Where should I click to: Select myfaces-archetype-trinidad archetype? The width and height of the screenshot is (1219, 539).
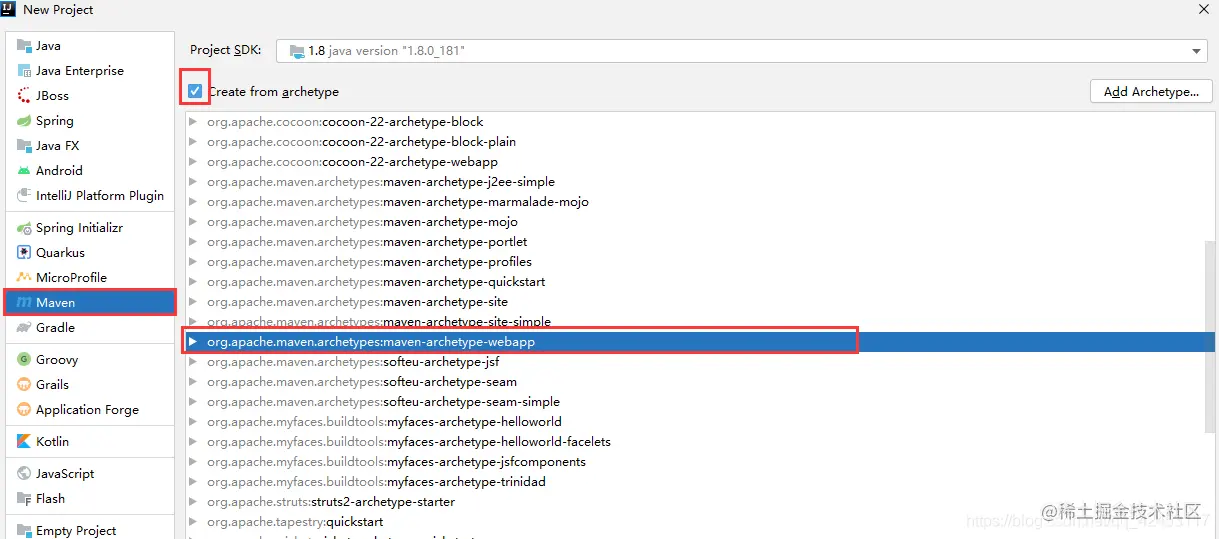click(x=695, y=482)
